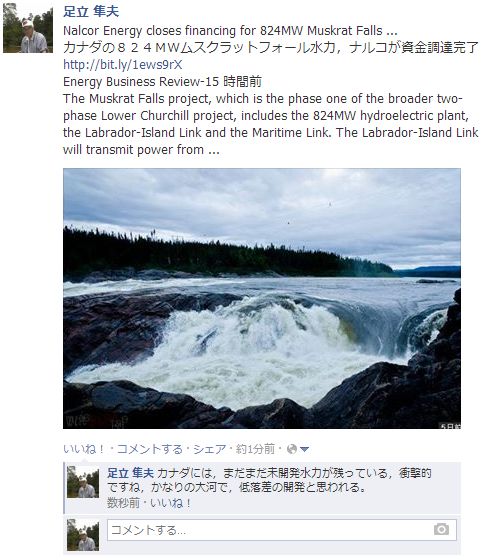Click your avatar next to the comment input

83,535
